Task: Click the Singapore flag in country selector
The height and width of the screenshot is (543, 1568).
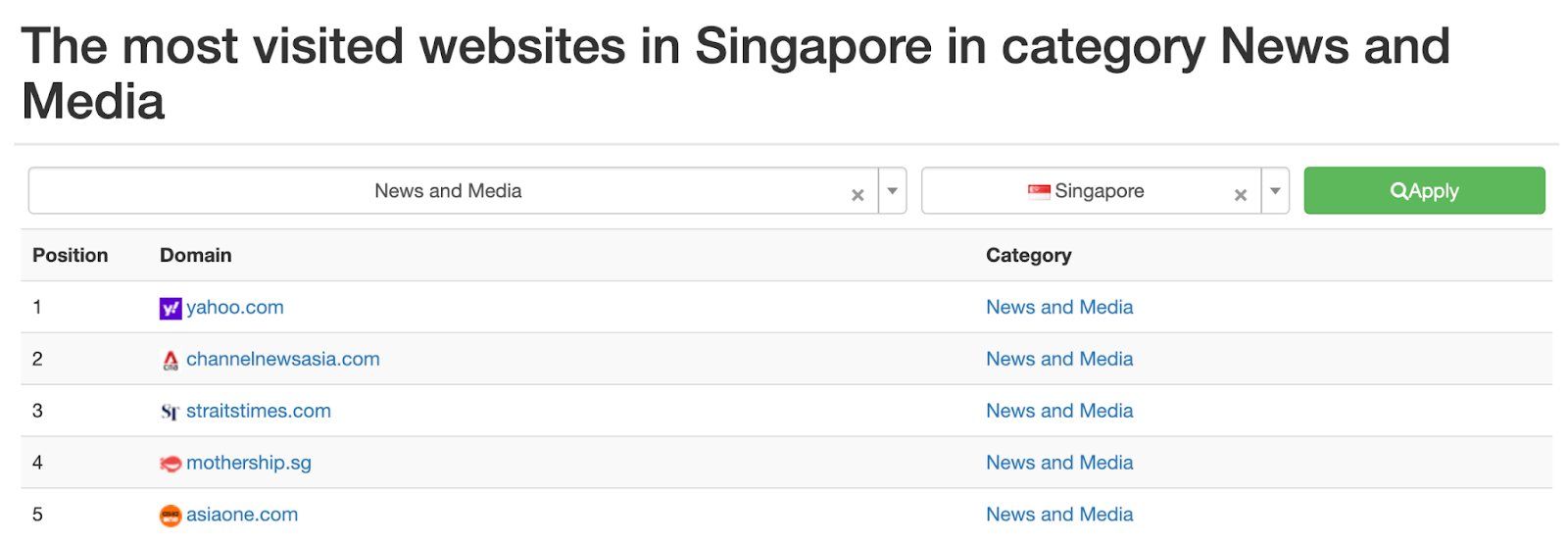Action: click(1039, 191)
